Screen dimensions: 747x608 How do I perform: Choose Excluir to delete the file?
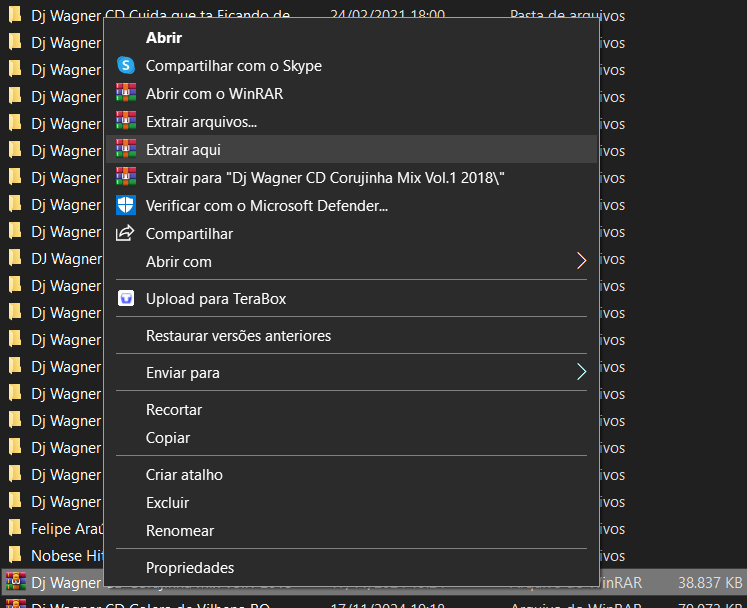tap(167, 503)
